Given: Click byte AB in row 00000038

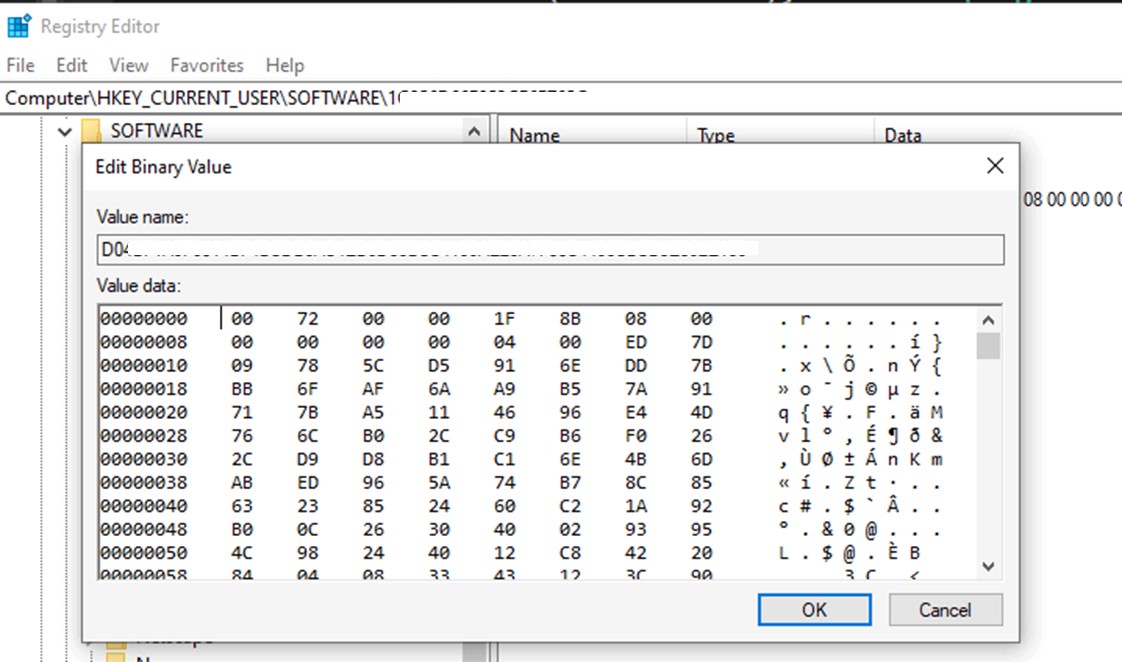Looking at the screenshot, I should [242, 483].
